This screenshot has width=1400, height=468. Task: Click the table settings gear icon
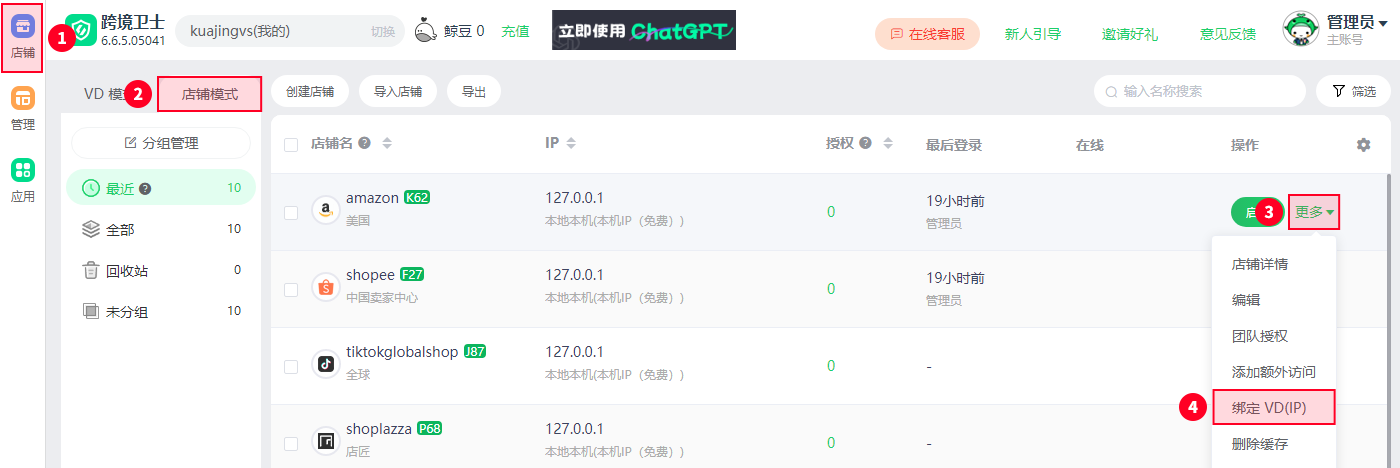1363,145
